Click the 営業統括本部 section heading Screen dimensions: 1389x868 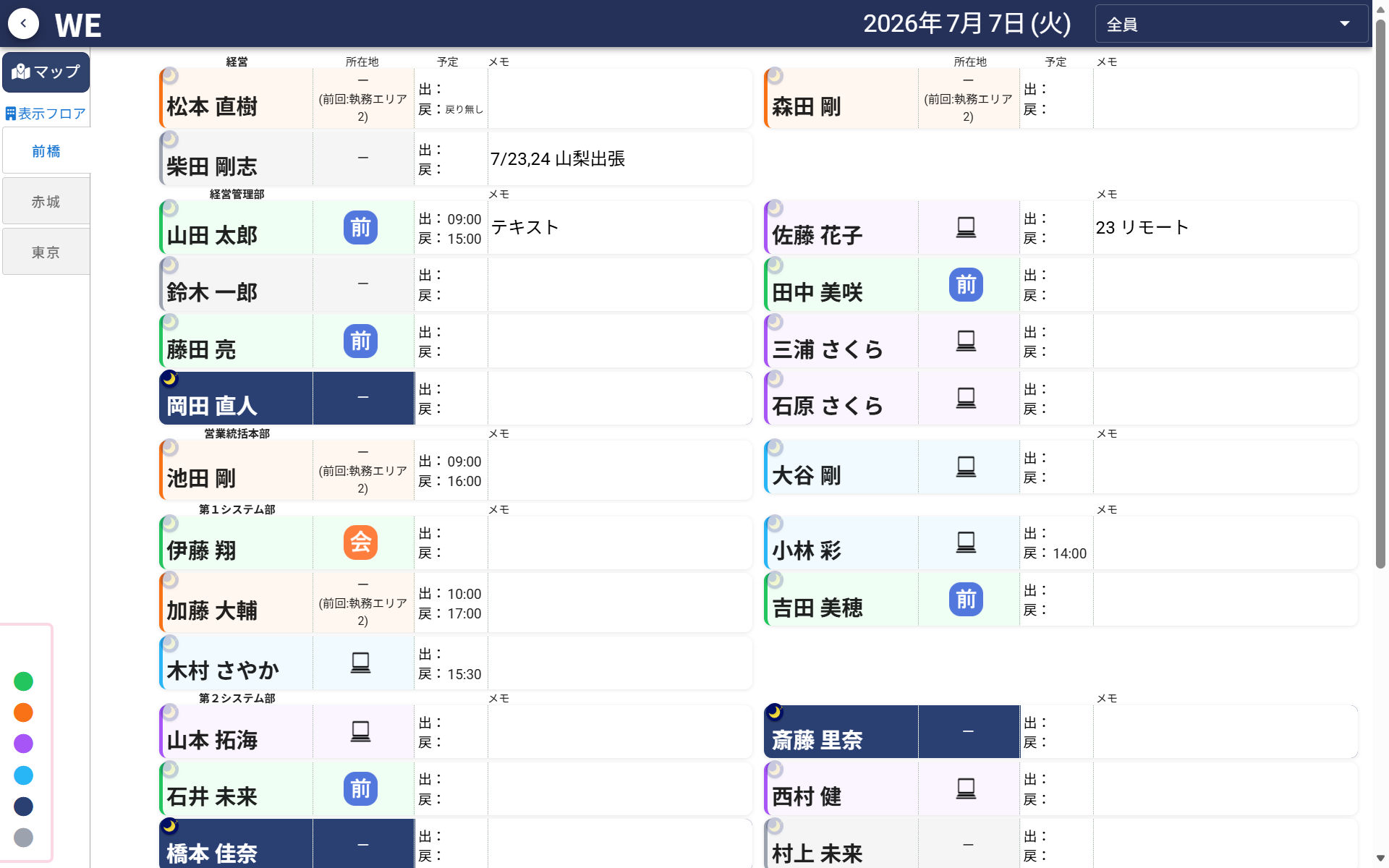tap(237, 433)
